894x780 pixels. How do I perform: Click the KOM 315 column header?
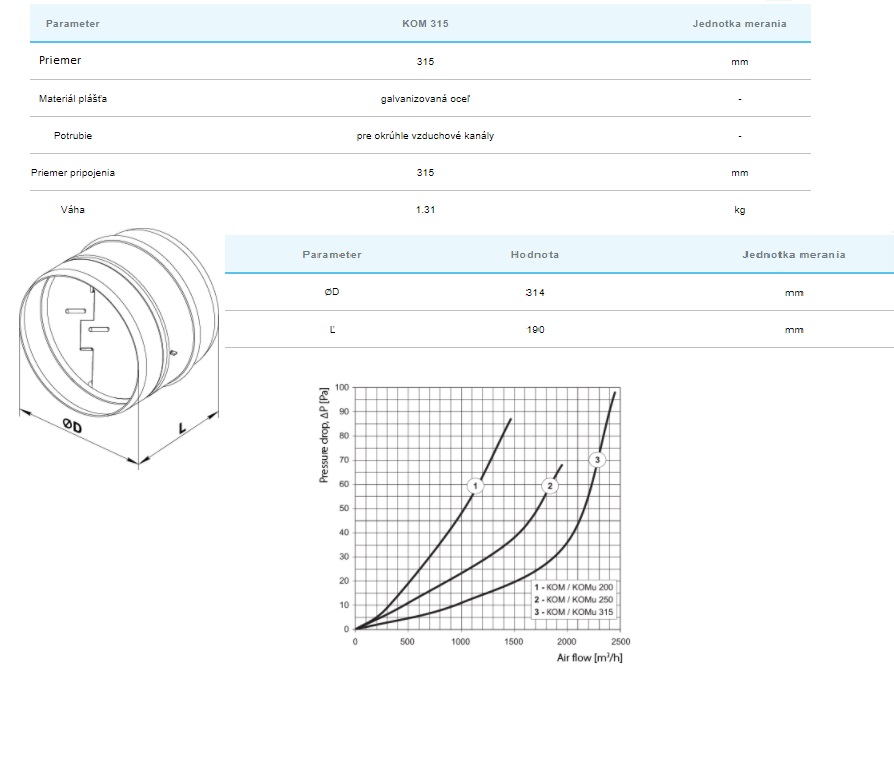(x=425, y=23)
